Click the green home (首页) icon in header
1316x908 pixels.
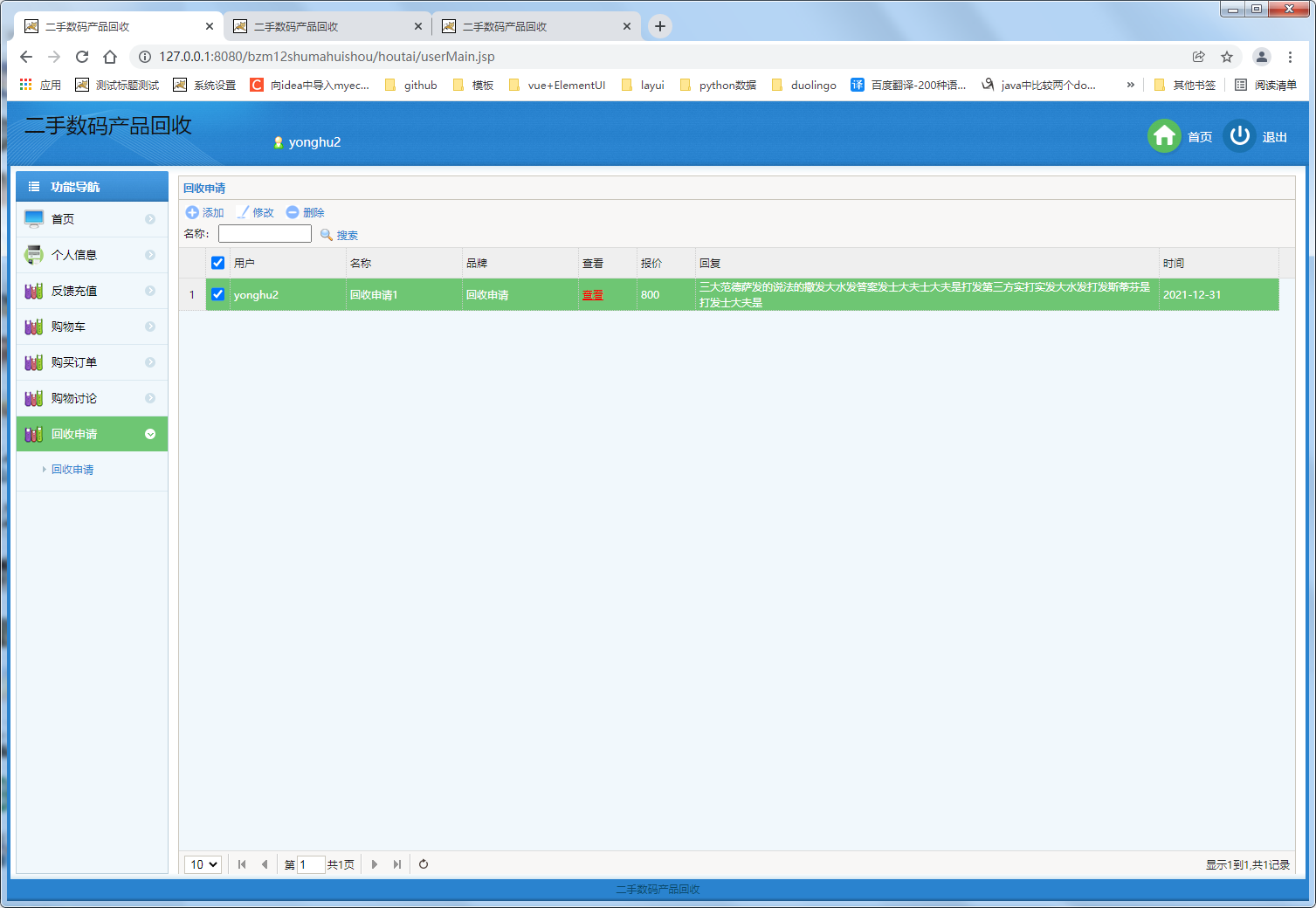coord(1164,136)
